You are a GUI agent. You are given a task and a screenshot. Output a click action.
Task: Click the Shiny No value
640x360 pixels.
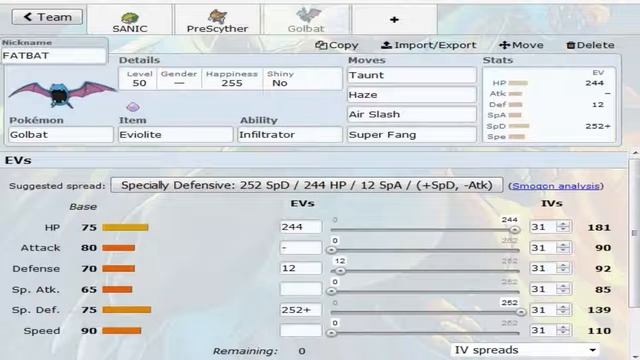tap(280, 83)
